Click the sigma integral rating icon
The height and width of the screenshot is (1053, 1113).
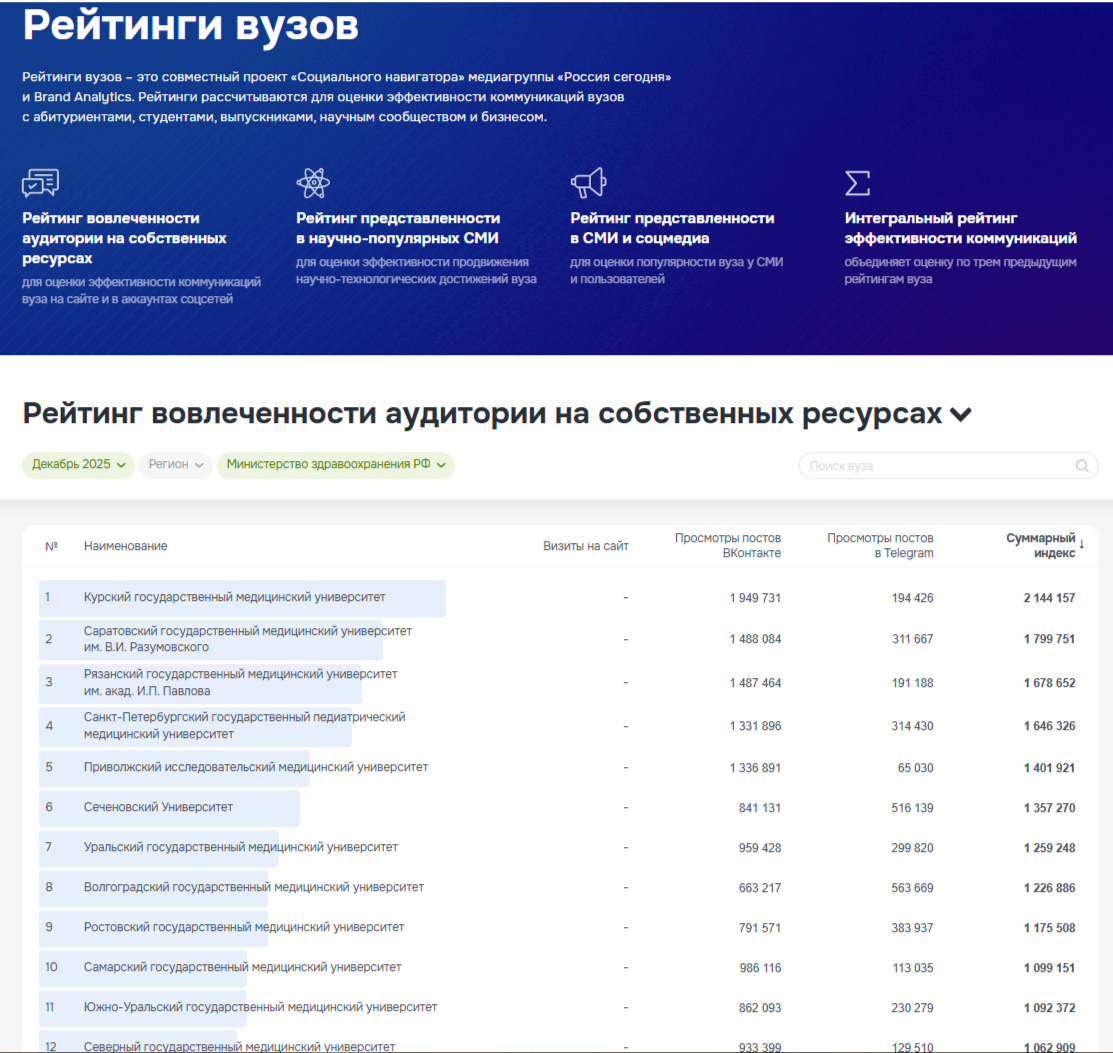[x=857, y=183]
